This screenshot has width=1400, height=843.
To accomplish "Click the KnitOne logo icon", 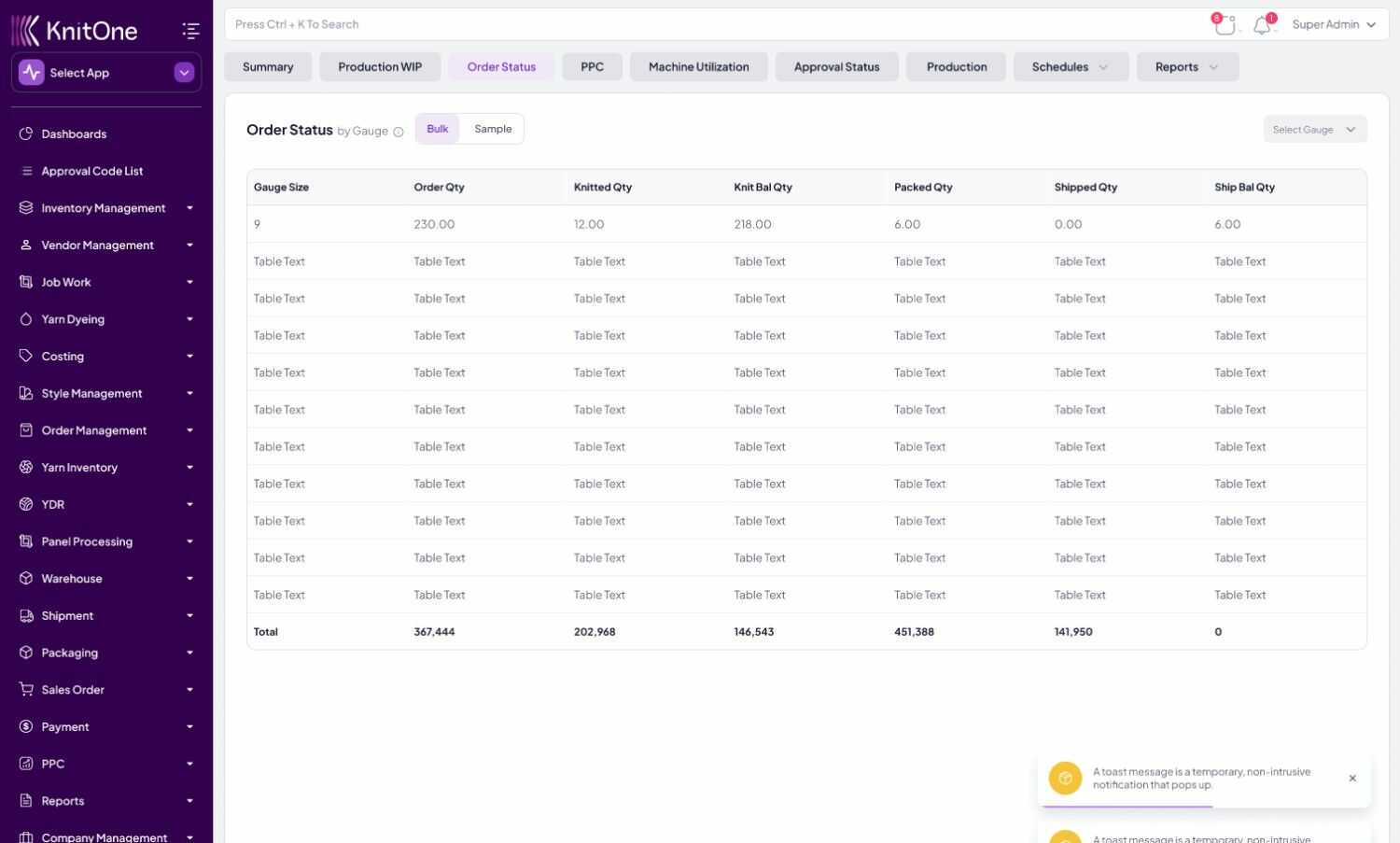I will point(26,31).
